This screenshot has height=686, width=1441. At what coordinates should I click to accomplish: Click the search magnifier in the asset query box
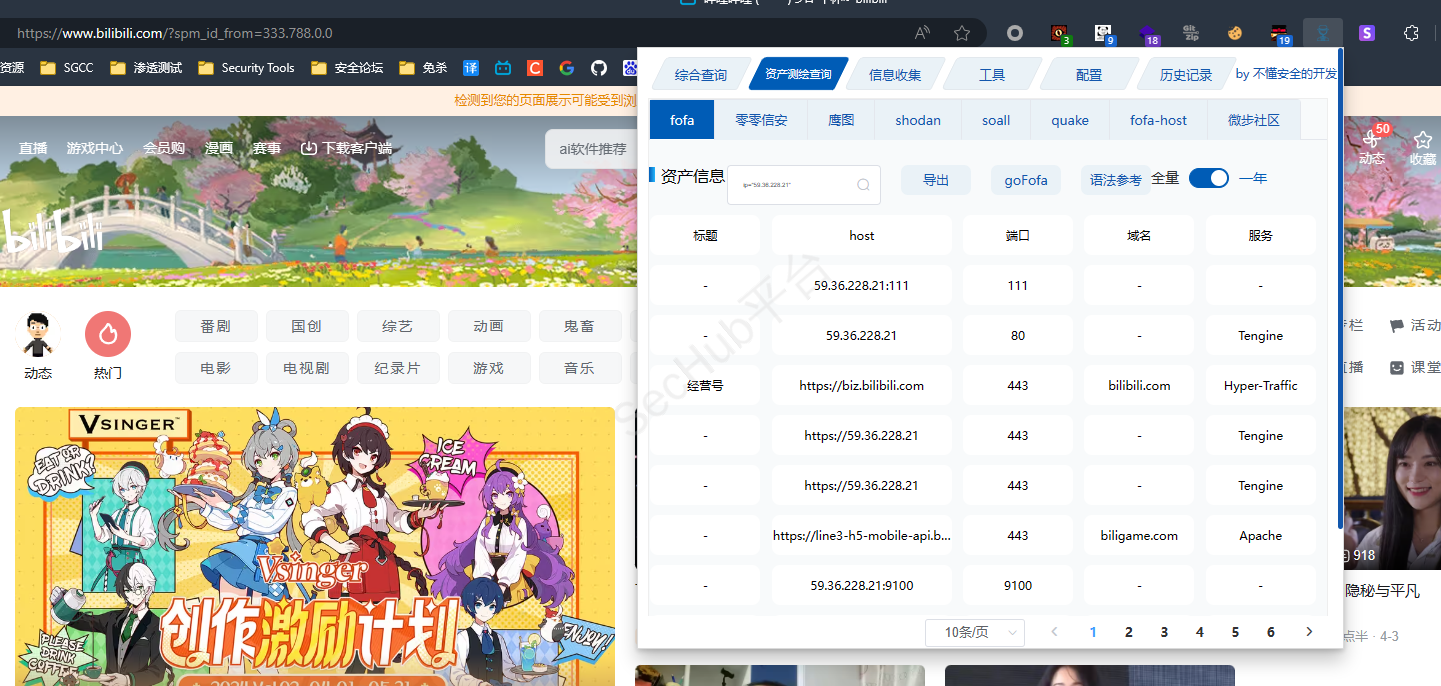[x=863, y=185]
